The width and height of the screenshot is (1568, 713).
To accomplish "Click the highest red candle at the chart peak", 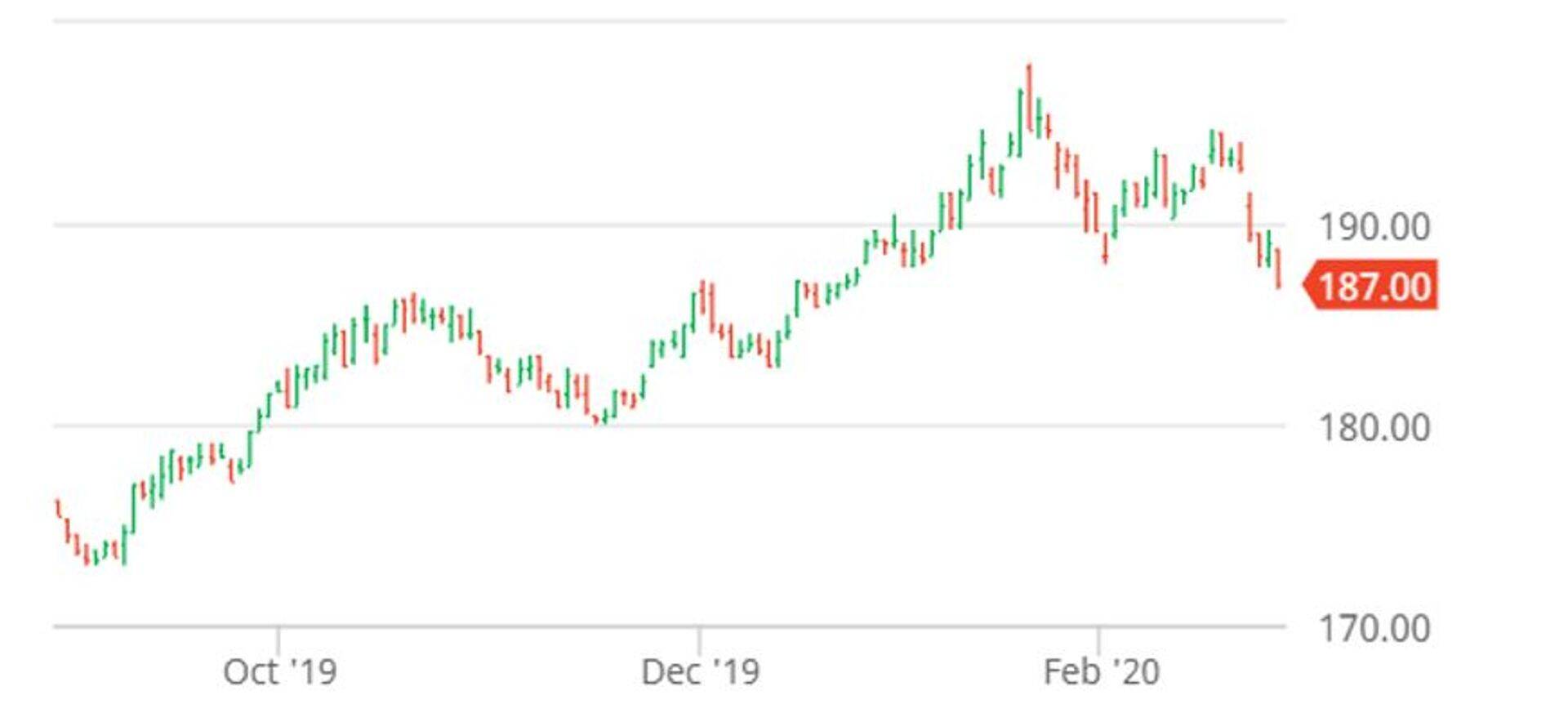I will [x=1029, y=98].
